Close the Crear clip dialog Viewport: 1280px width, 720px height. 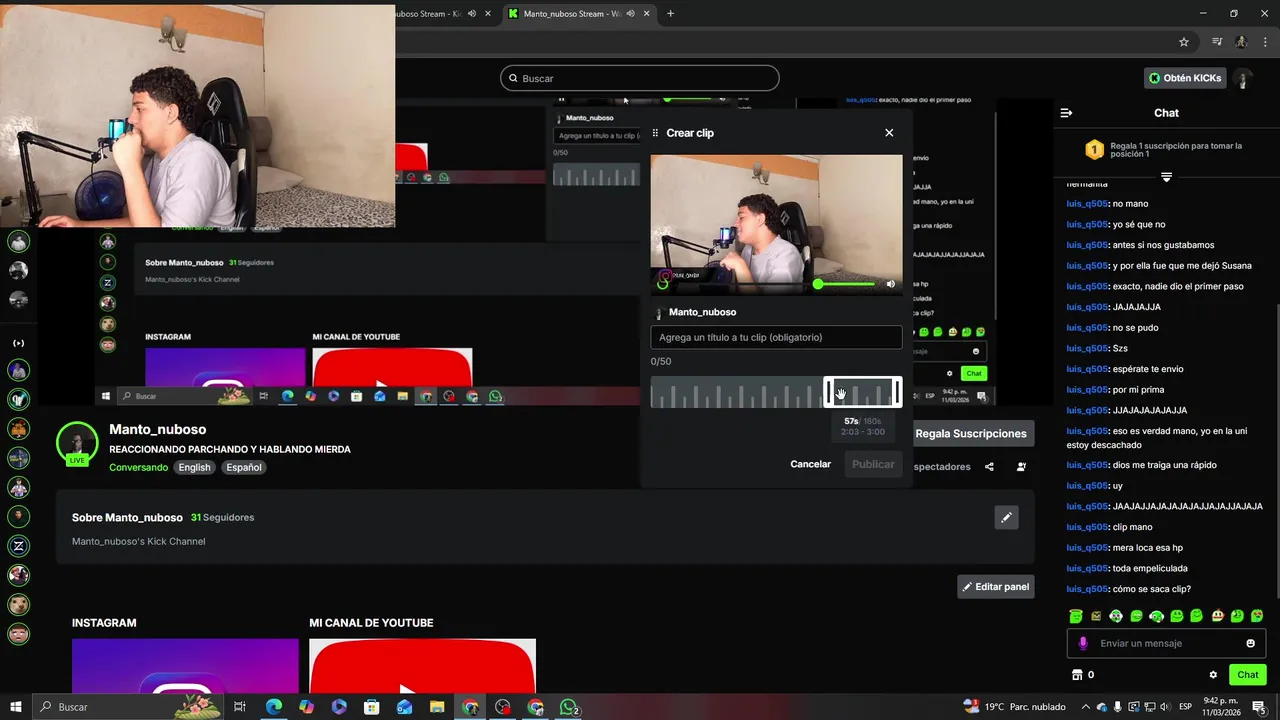pos(889,133)
